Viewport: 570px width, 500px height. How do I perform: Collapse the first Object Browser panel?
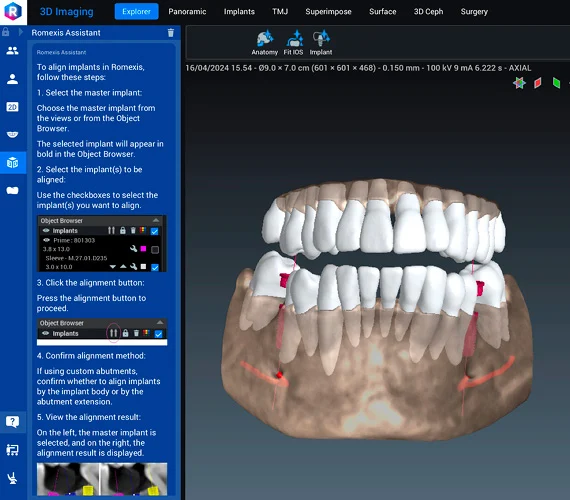(x=156, y=220)
